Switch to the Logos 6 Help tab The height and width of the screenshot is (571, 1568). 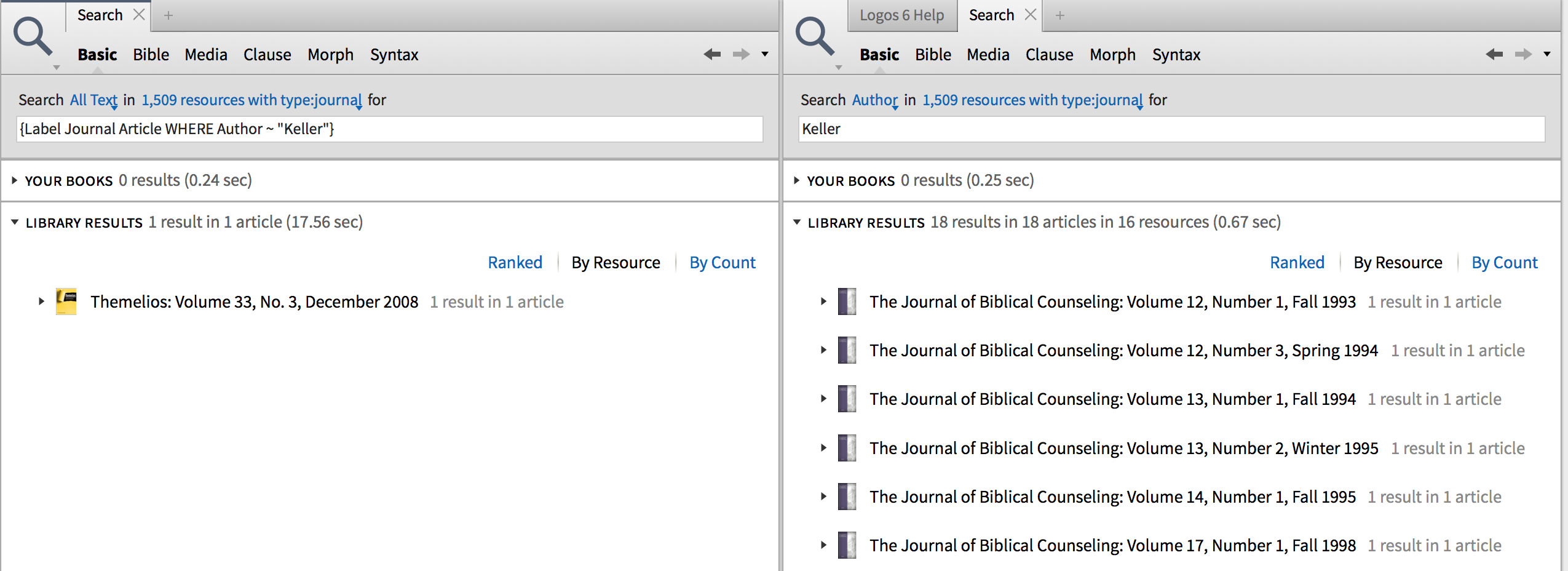902,15
